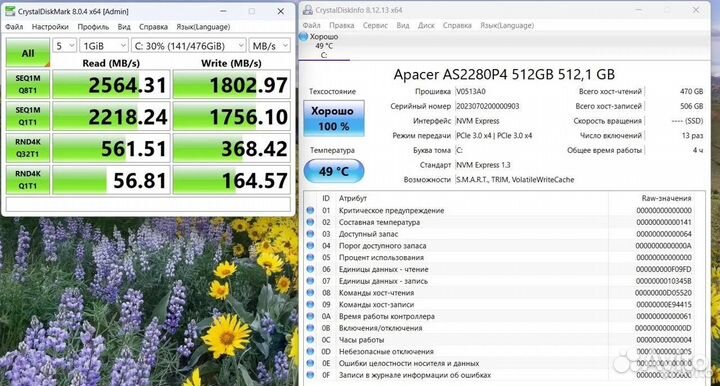The image size is (720, 386).
Task: Click the total host reads value 470 GB
Action: point(691,91)
